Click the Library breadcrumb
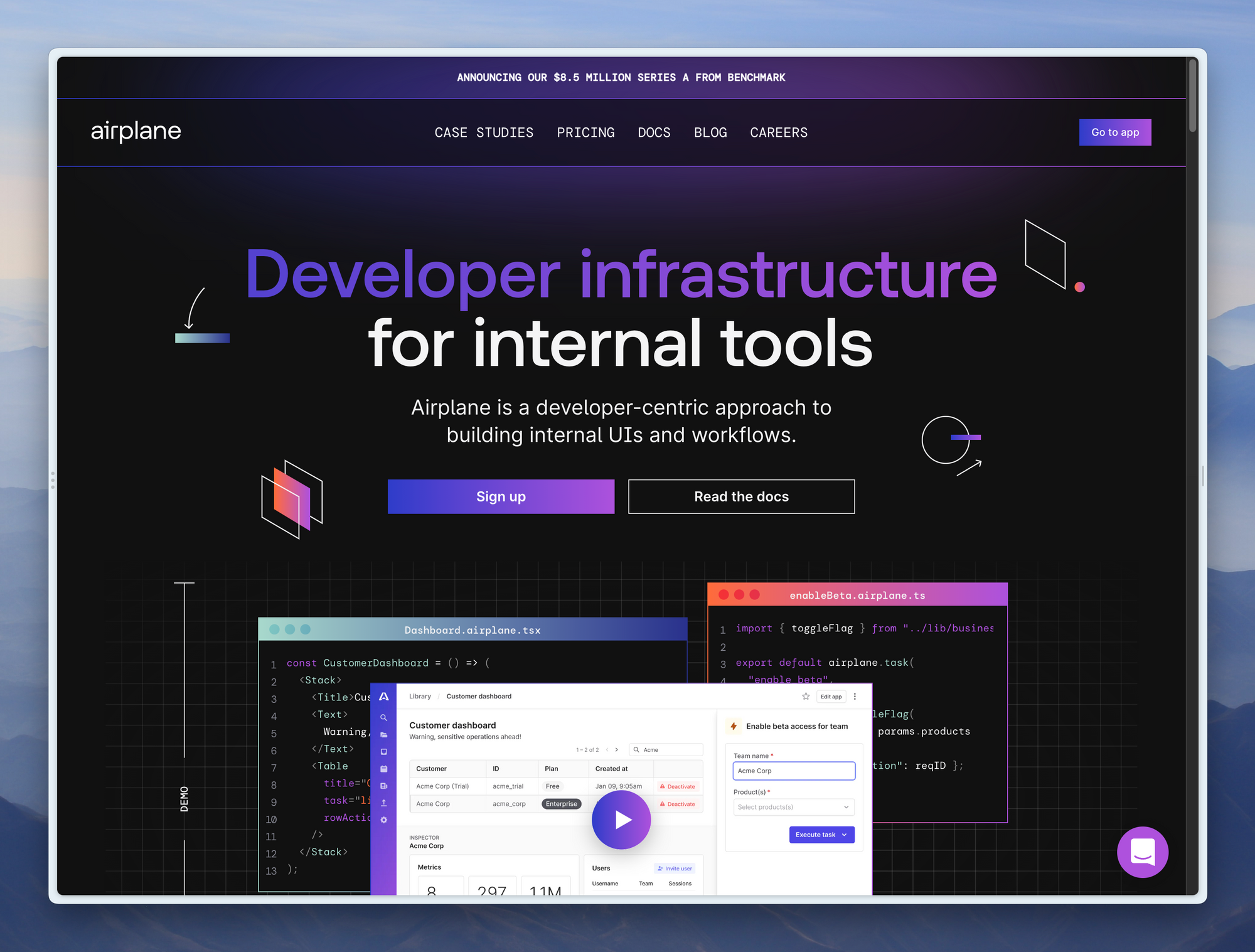The width and height of the screenshot is (1255, 952). (x=420, y=697)
